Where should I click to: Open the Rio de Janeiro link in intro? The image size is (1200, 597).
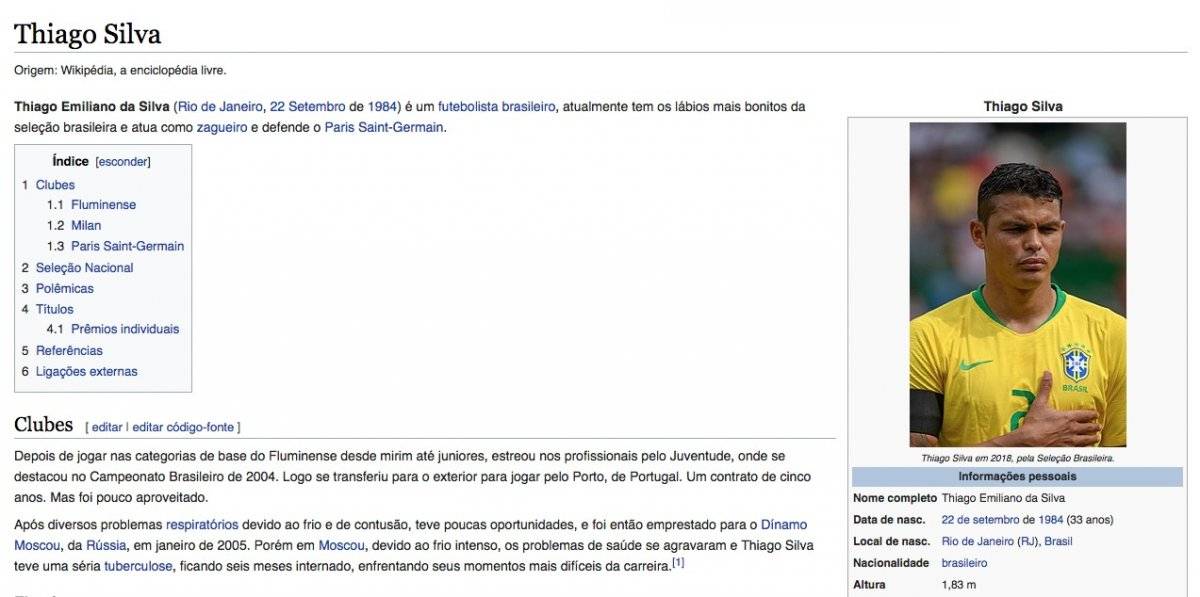click(x=220, y=107)
